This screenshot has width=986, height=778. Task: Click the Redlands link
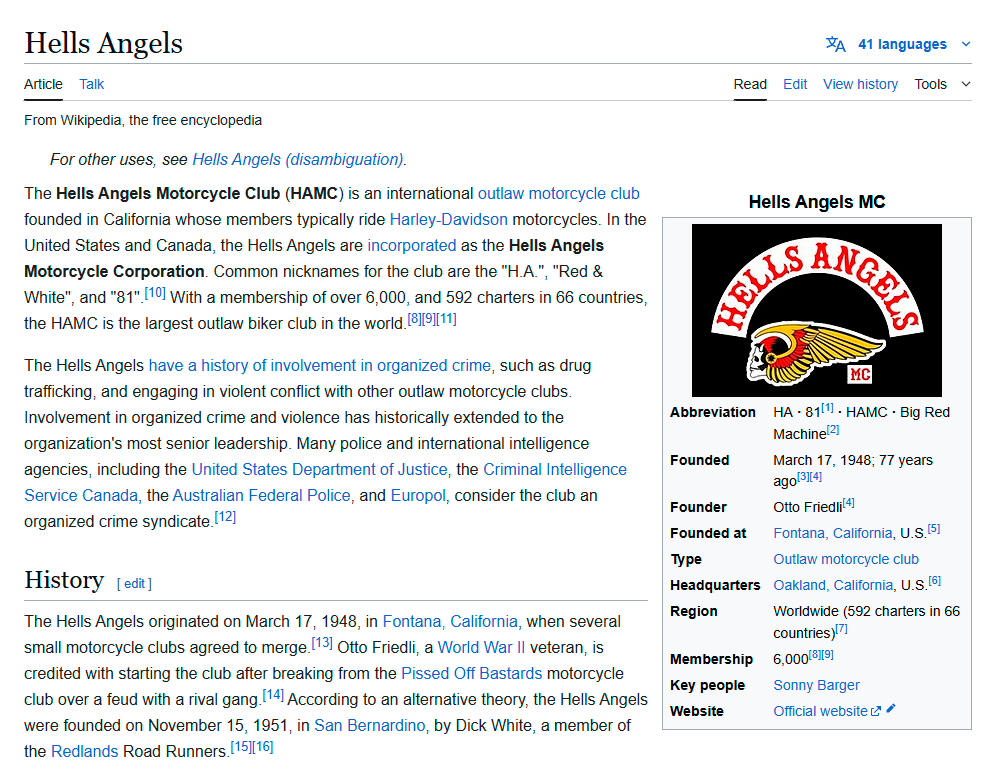(84, 752)
